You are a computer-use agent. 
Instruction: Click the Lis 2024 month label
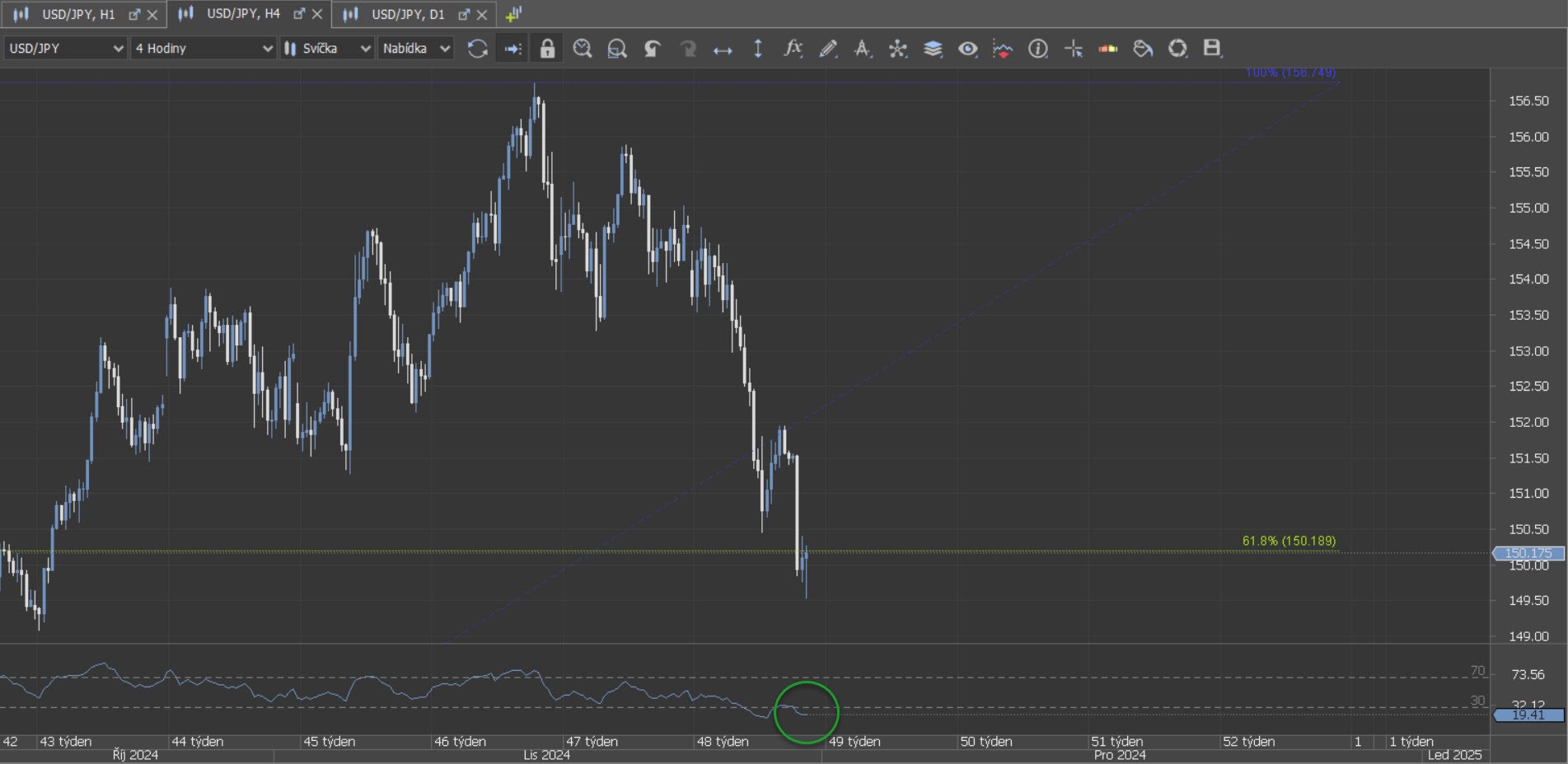point(546,755)
